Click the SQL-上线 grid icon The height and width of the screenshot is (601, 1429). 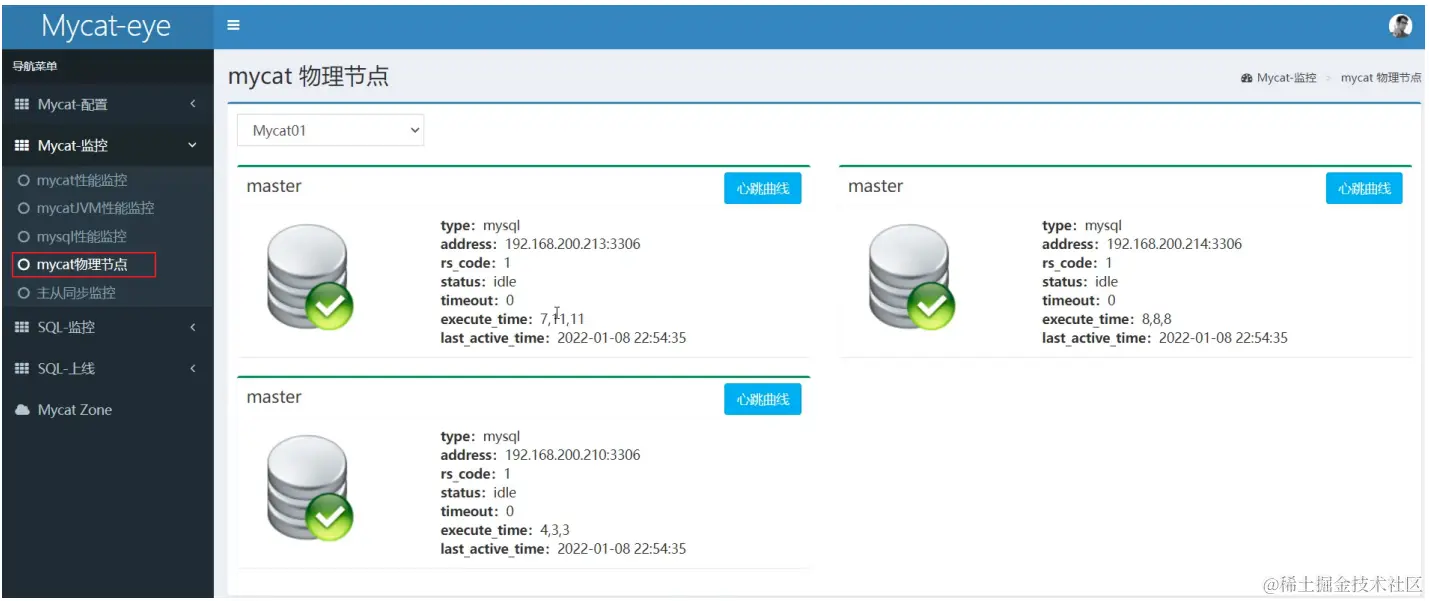22,368
